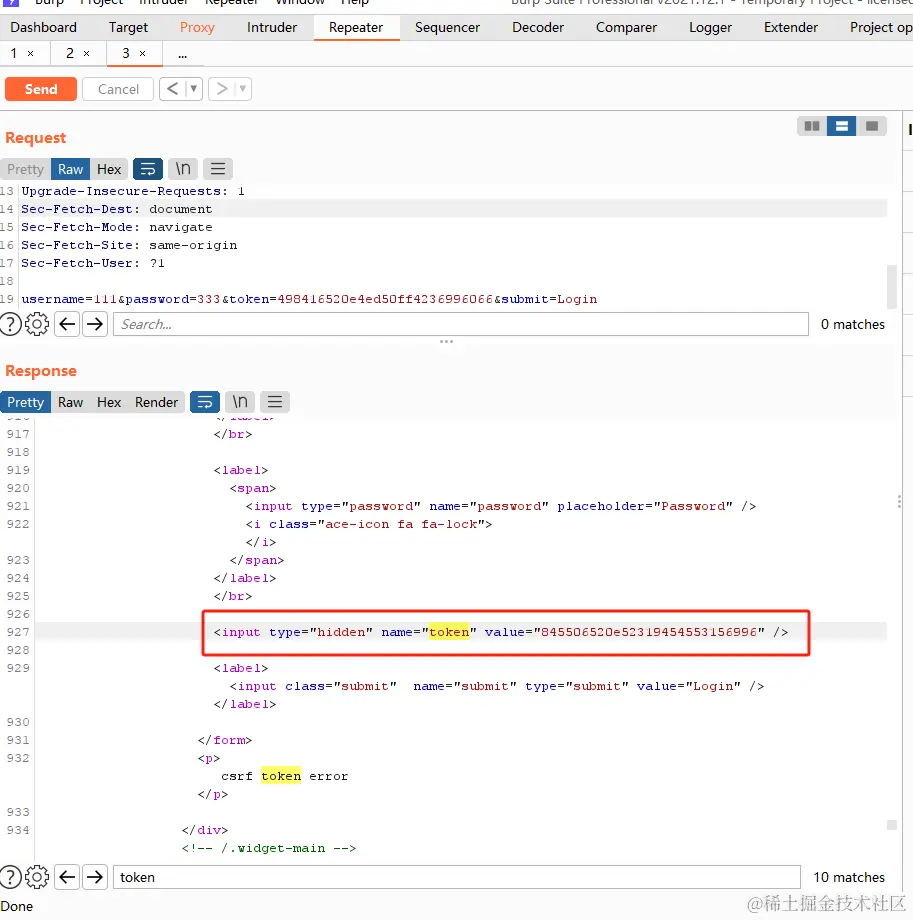Open Request search settings gear

coord(37,324)
